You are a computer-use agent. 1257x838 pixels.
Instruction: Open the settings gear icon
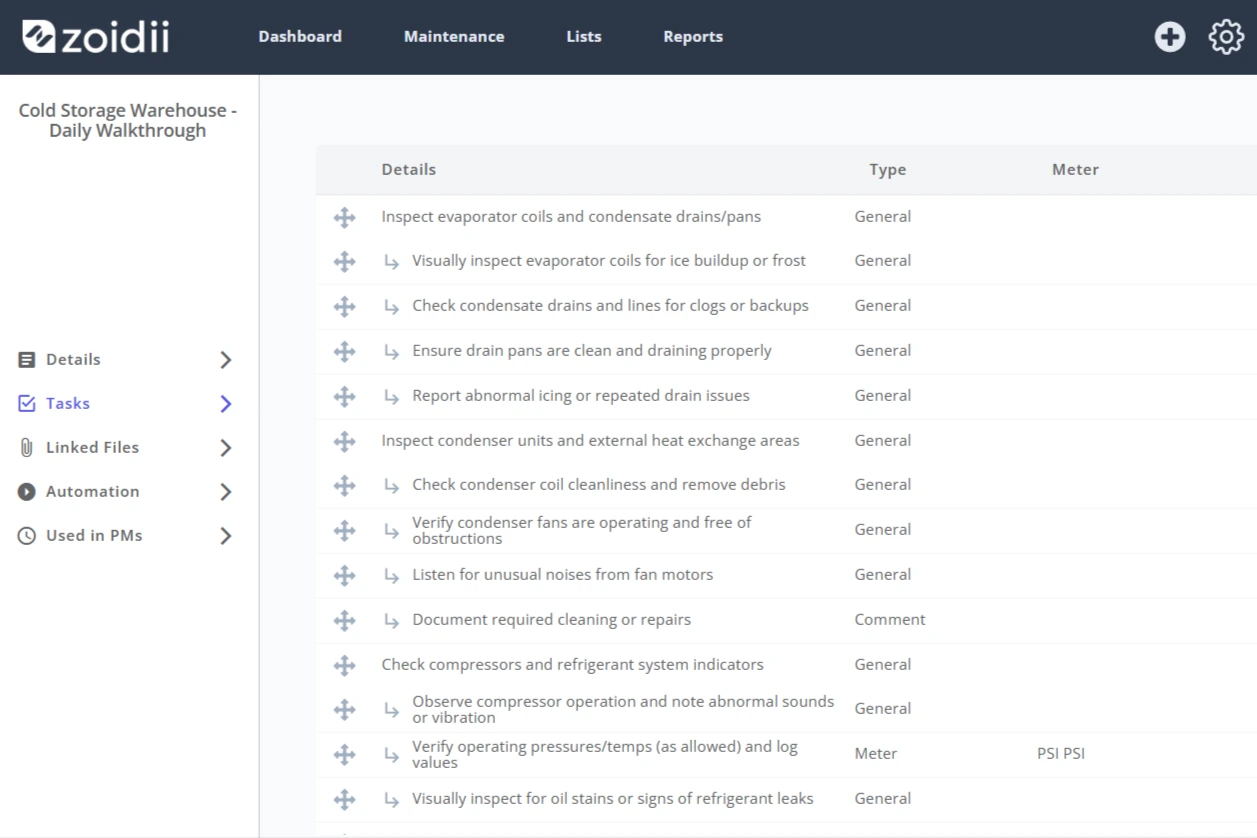1226,37
